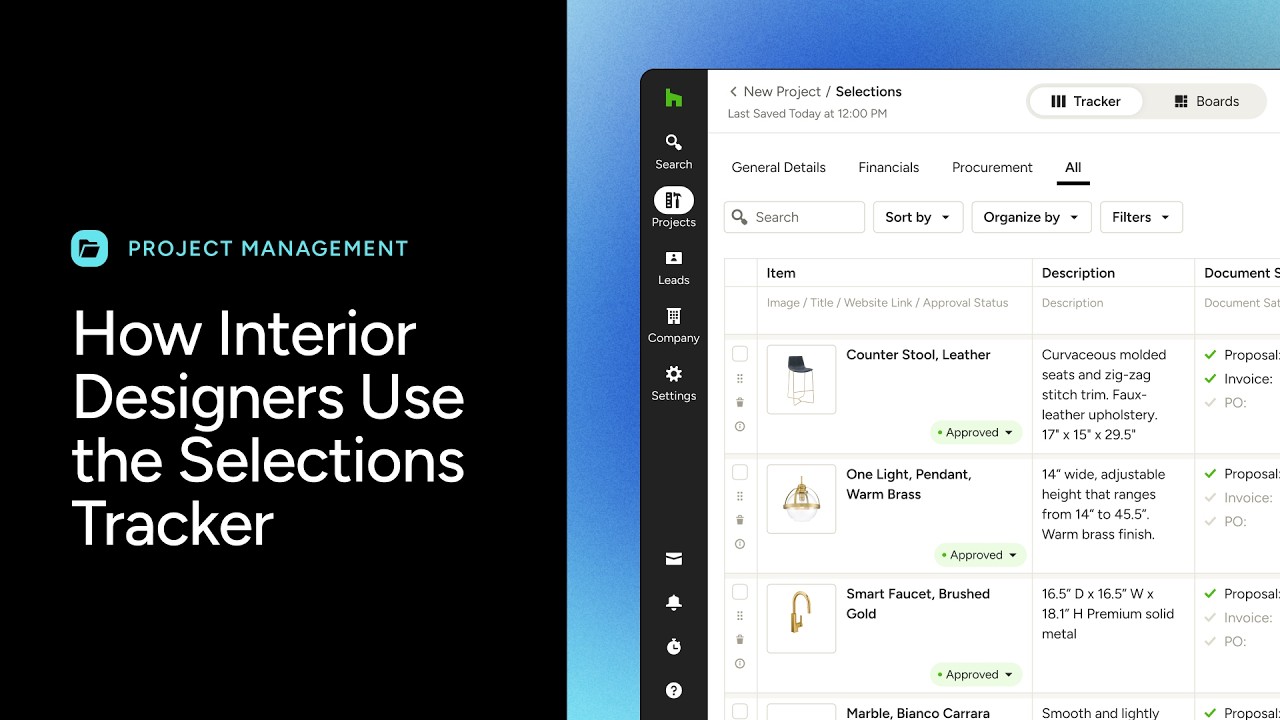Open the General Details tab

click(779, 167)
